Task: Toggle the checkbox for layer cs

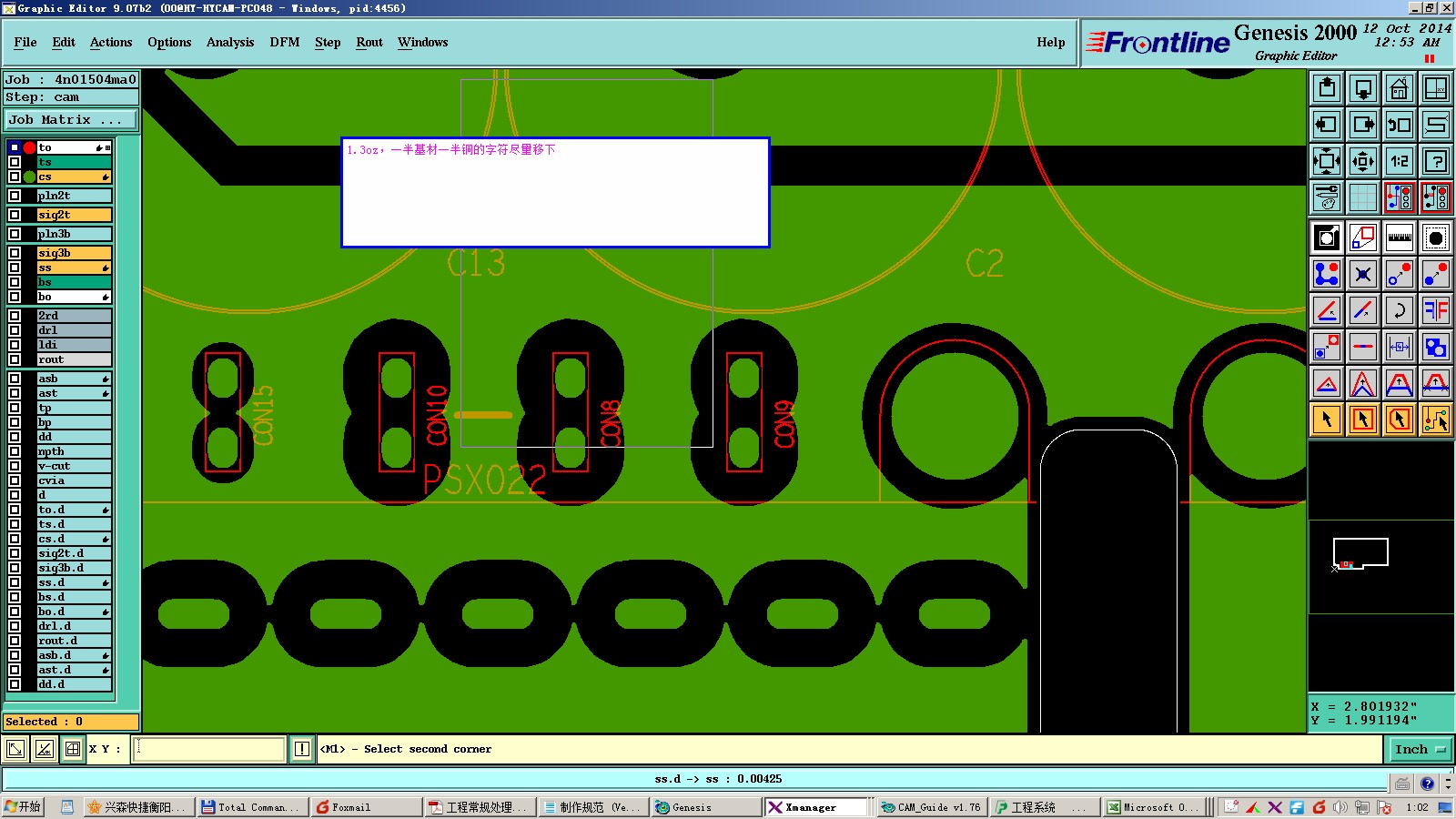Action: pyautogui.click(x=15, y=177)
